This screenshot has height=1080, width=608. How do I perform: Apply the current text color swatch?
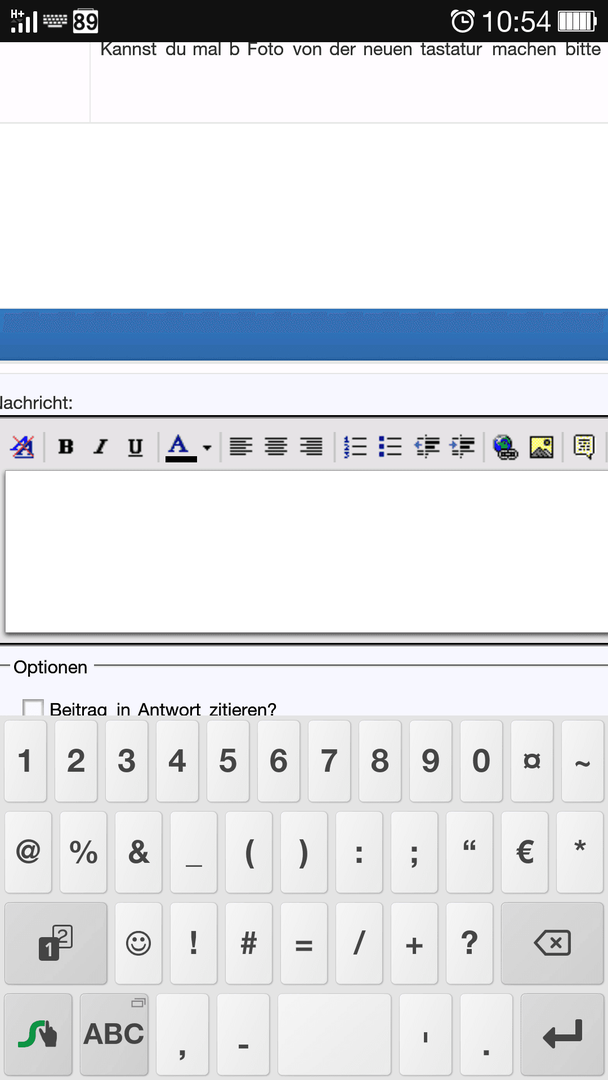click(180, 448)
